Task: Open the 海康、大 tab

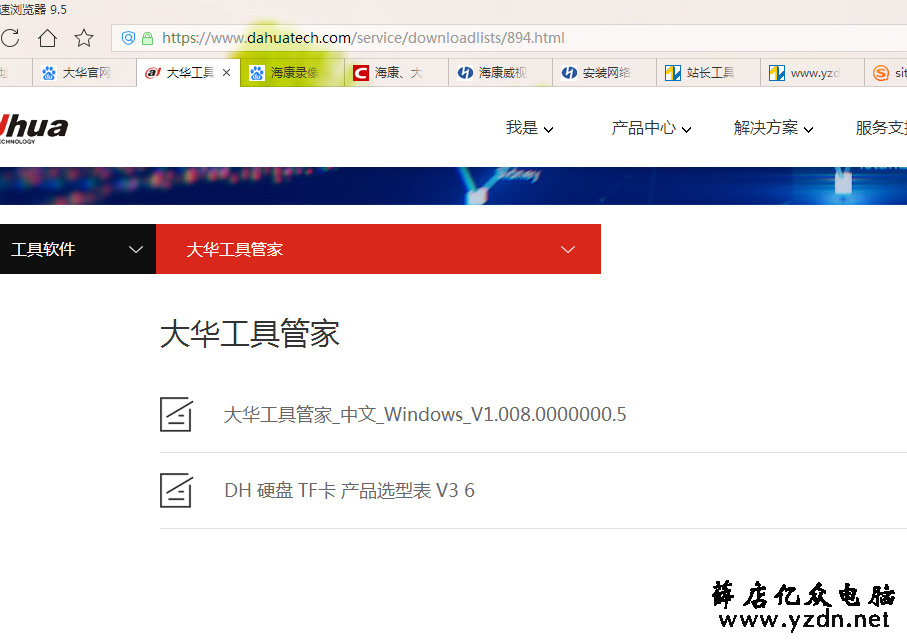Action: click(396, 73)
